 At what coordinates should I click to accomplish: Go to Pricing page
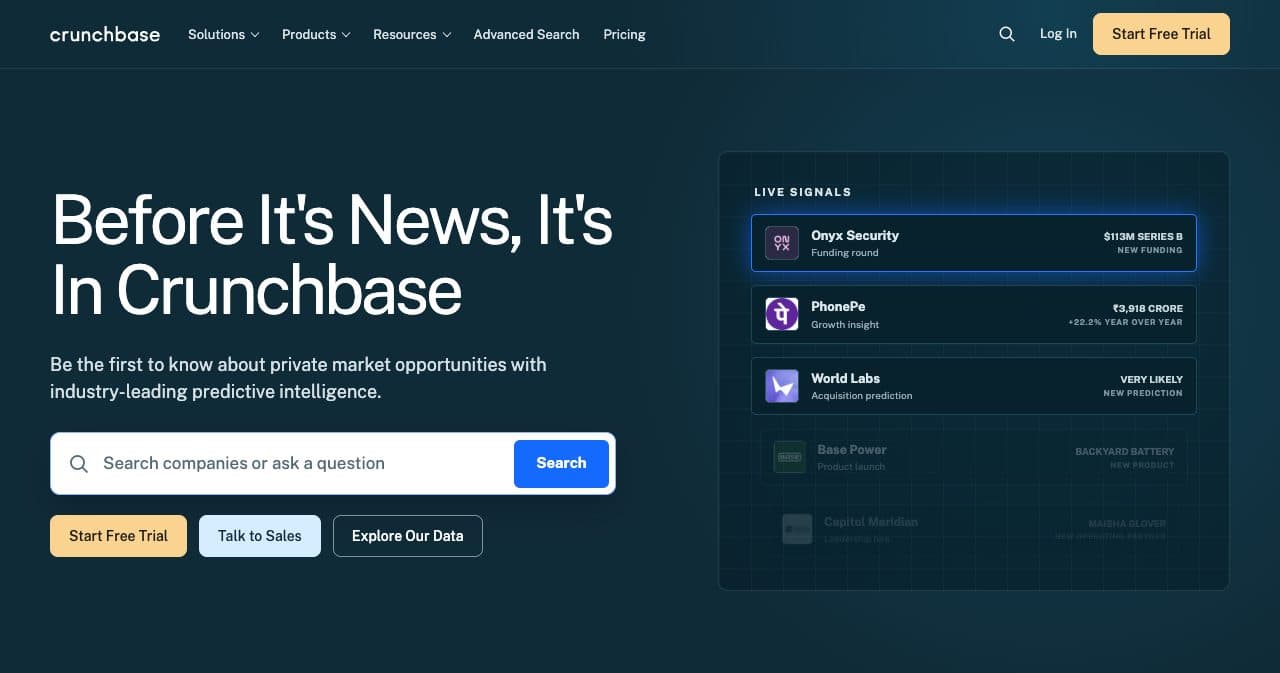point(624,34)
